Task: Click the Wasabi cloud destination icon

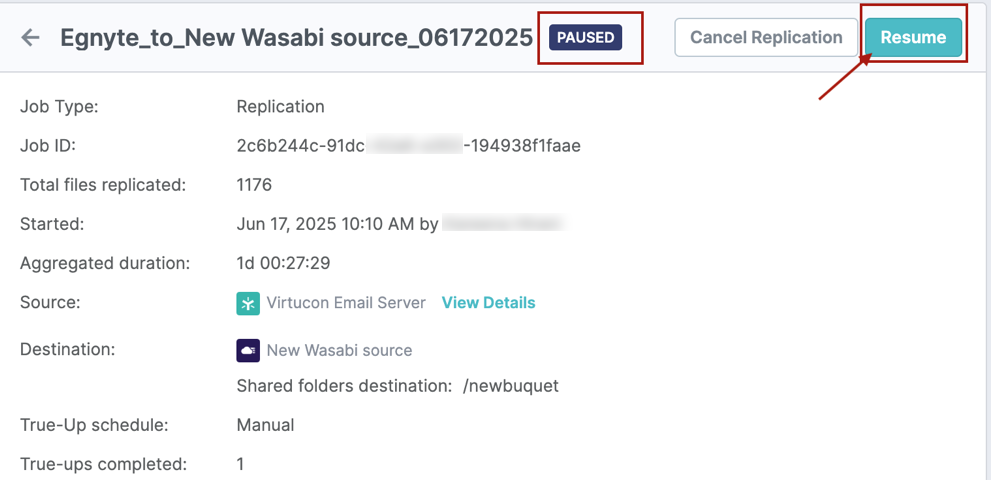Action: tap(248, 350)
